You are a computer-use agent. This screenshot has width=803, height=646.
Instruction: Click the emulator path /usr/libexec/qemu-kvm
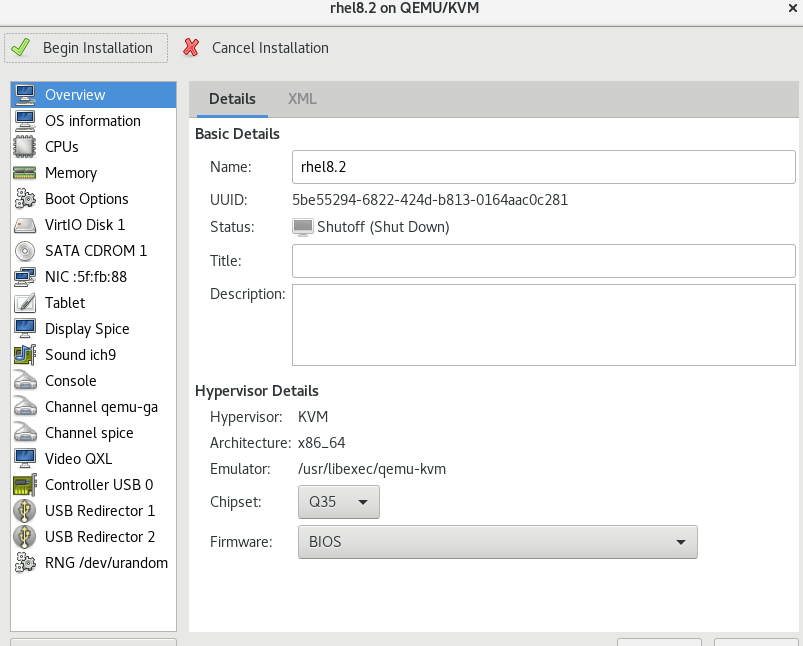372,469
